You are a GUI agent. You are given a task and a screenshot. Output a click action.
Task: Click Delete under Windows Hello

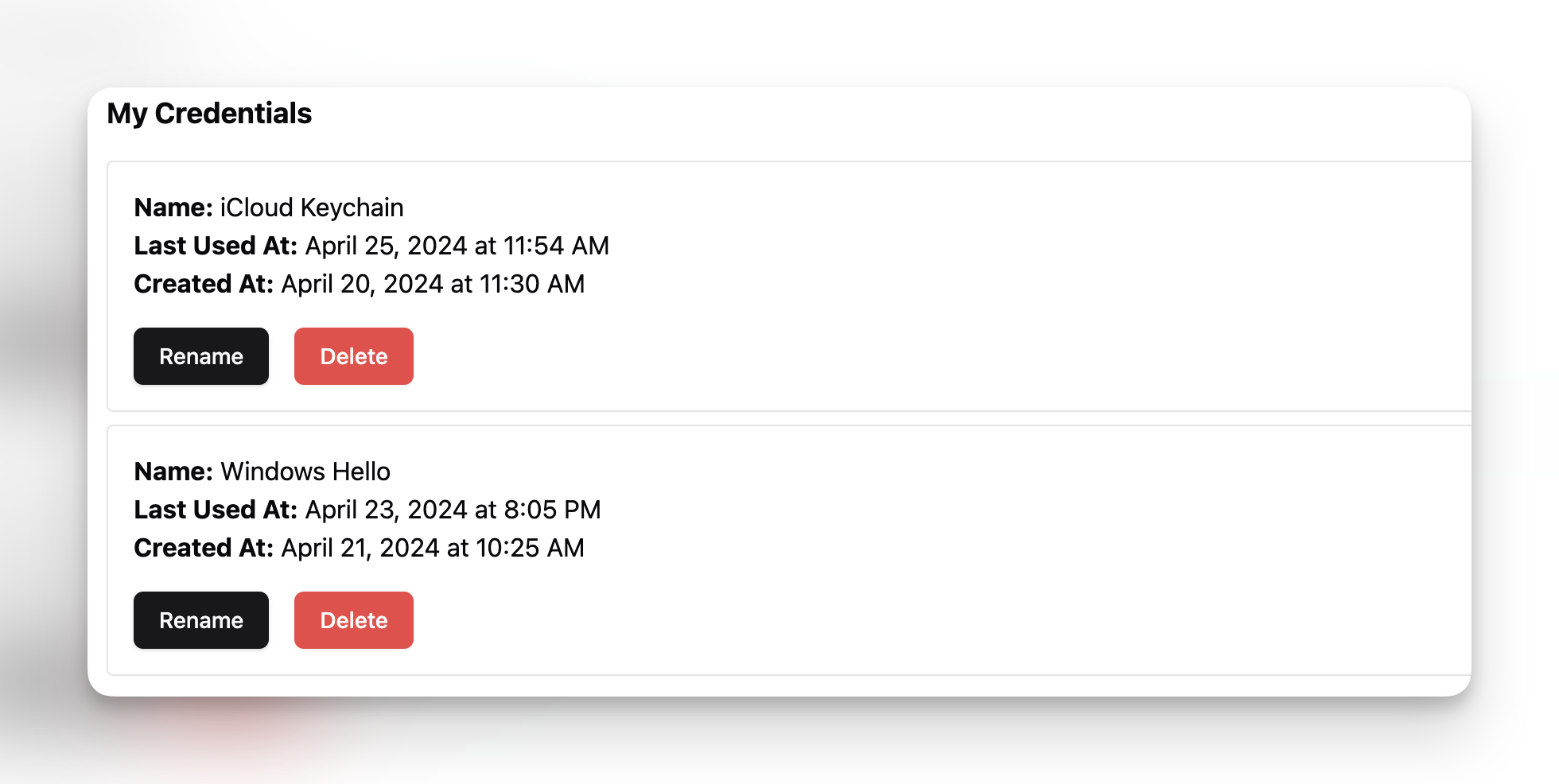353,620
